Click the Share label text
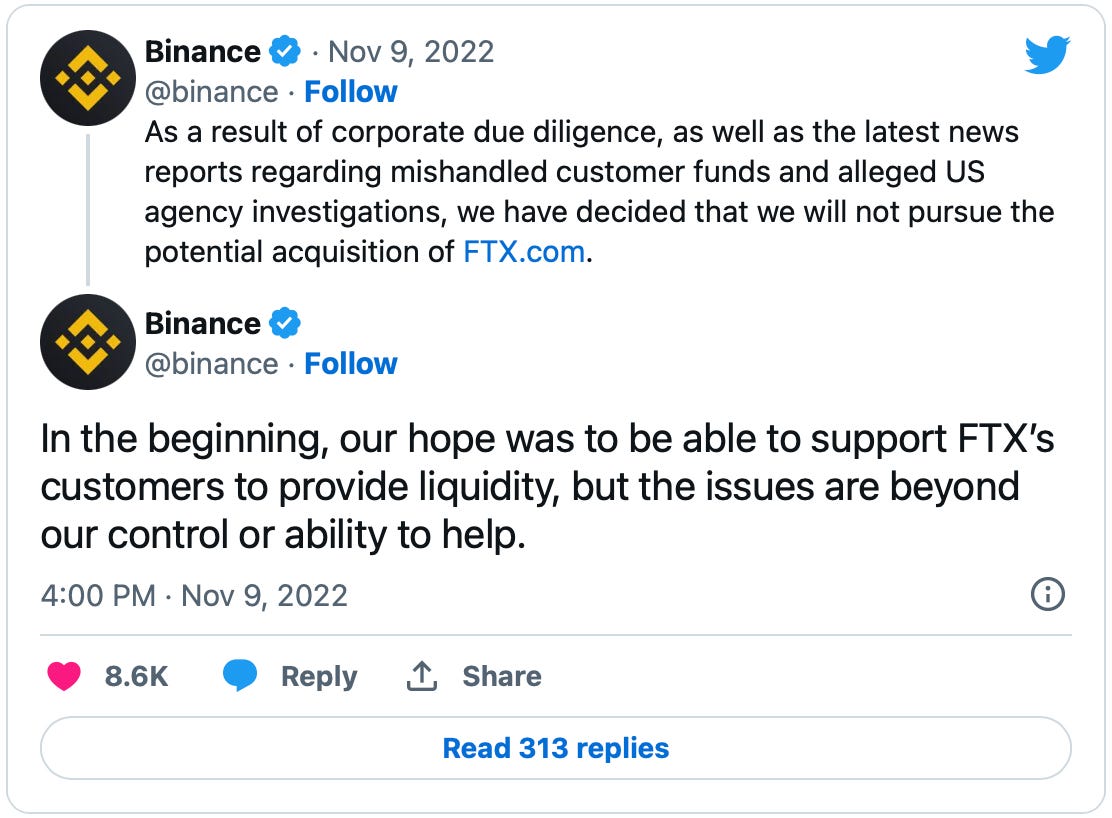 (502, 677)
